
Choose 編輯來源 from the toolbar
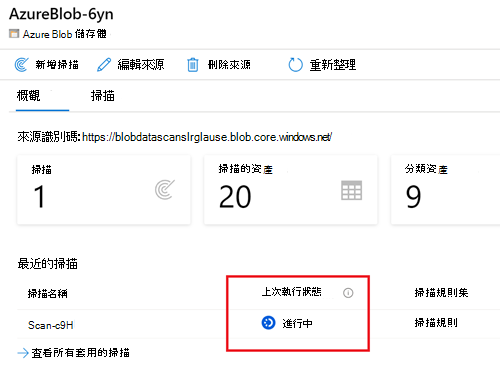[x=141, y=65]
